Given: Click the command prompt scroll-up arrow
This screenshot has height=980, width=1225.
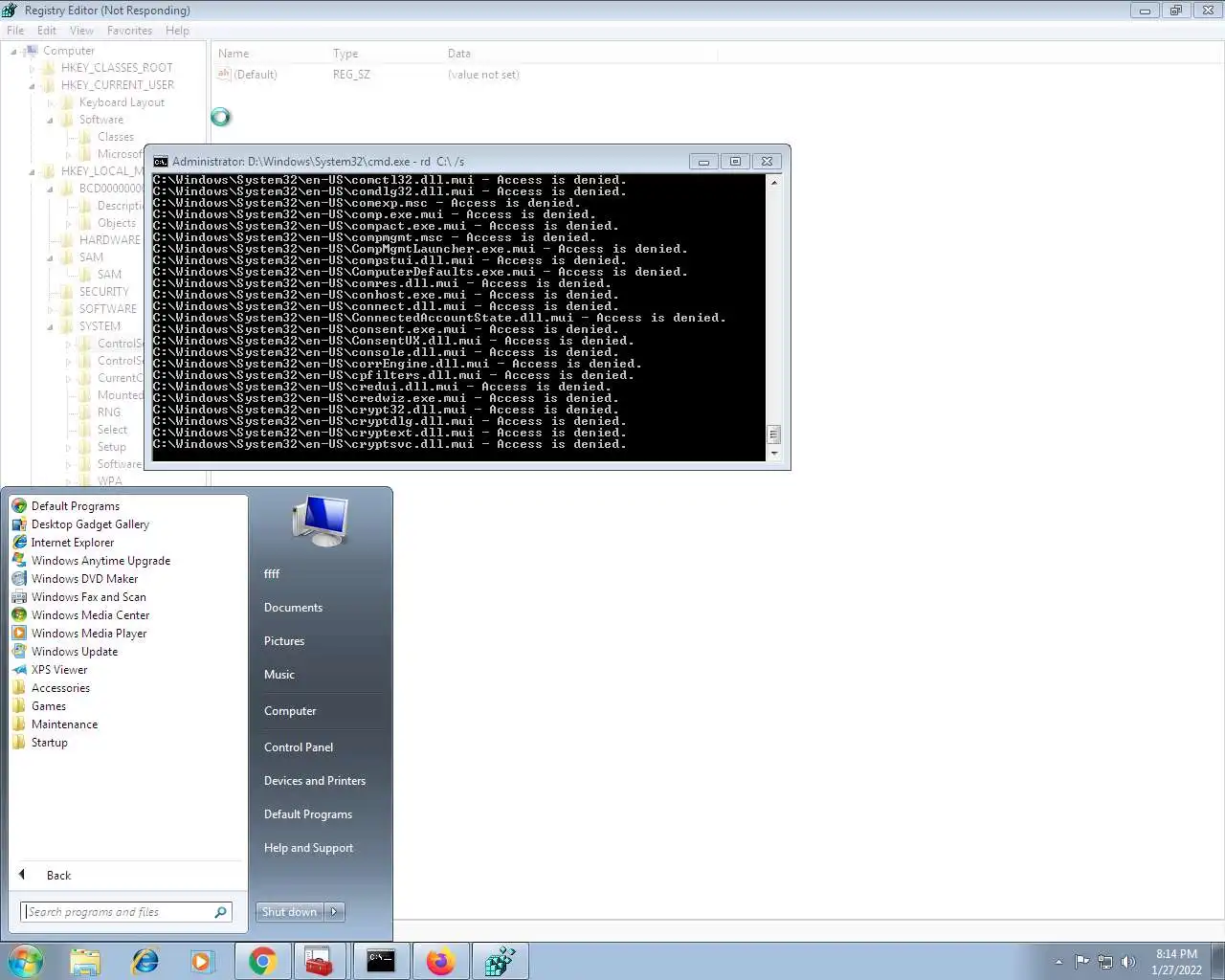Looking at the screenshot, I should click(x=774, y=182).
